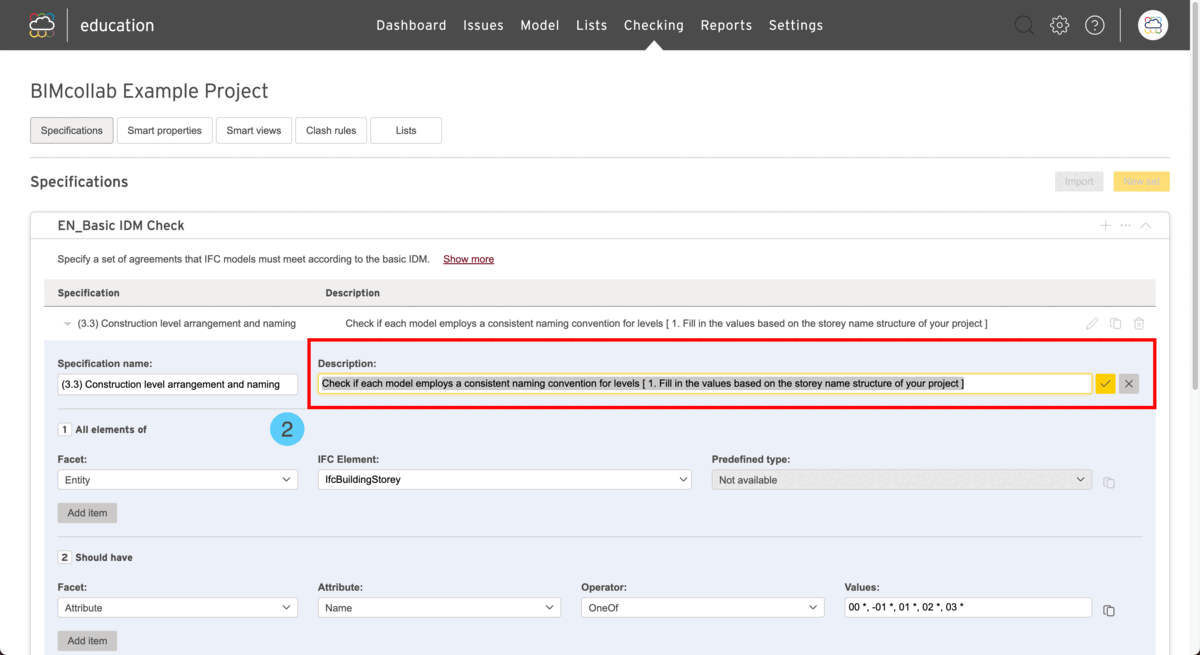The height and width of the screenshot is (655, 1200).
Task: Click the Should have section label
Action: point(104,558)
